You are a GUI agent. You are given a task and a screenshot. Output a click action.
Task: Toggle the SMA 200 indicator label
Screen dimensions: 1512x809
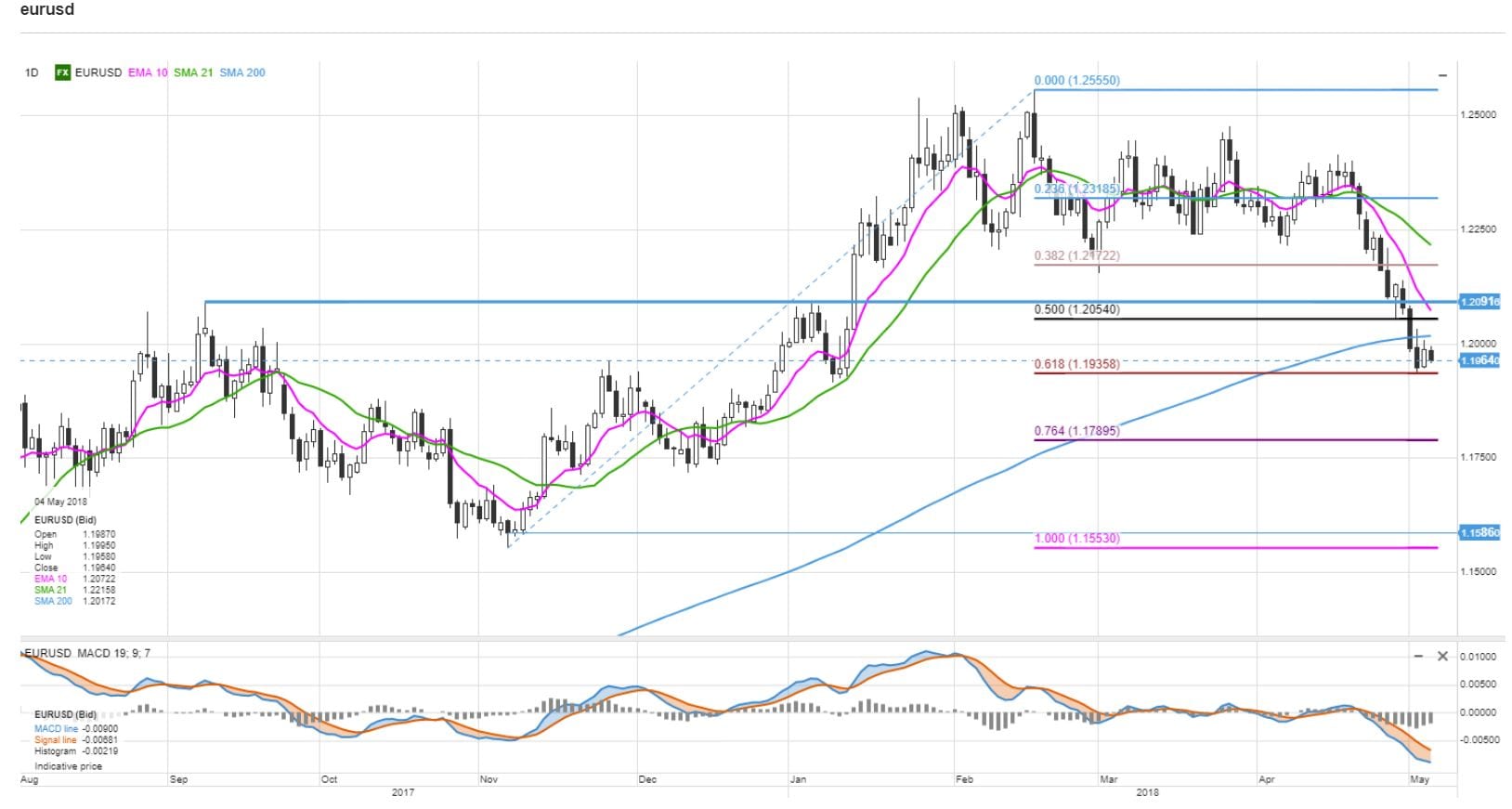[x=242, y=72]
